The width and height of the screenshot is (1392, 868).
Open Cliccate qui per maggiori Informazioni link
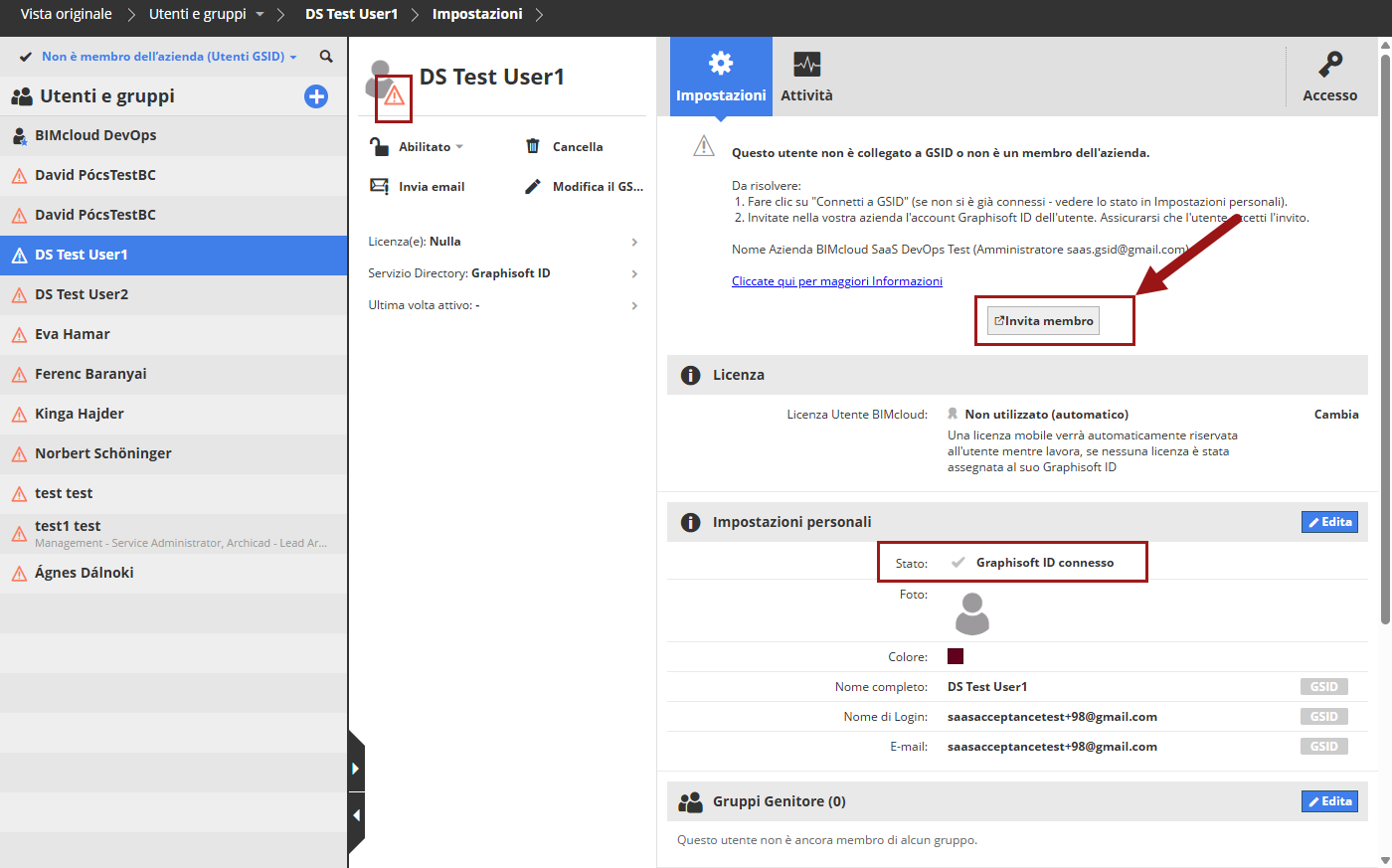pyautogui.click(x=837, y=281)
